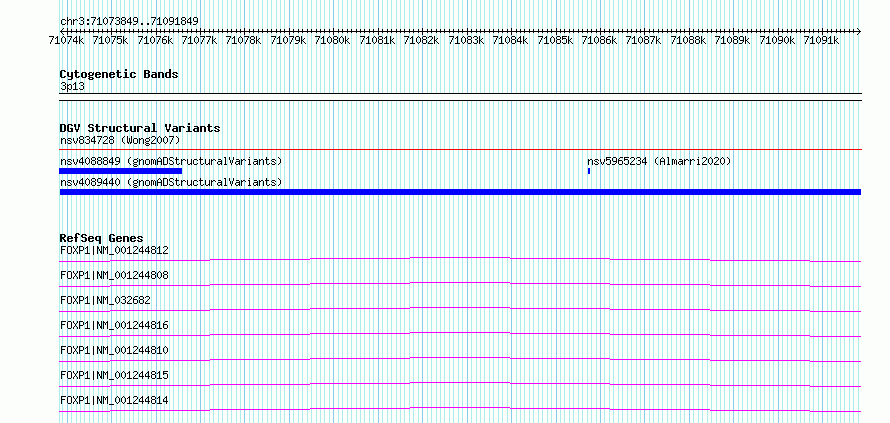Click the 3p13 cytogenetic band label
Viewport: 890px width, 423px height.
tap(72, 87)
